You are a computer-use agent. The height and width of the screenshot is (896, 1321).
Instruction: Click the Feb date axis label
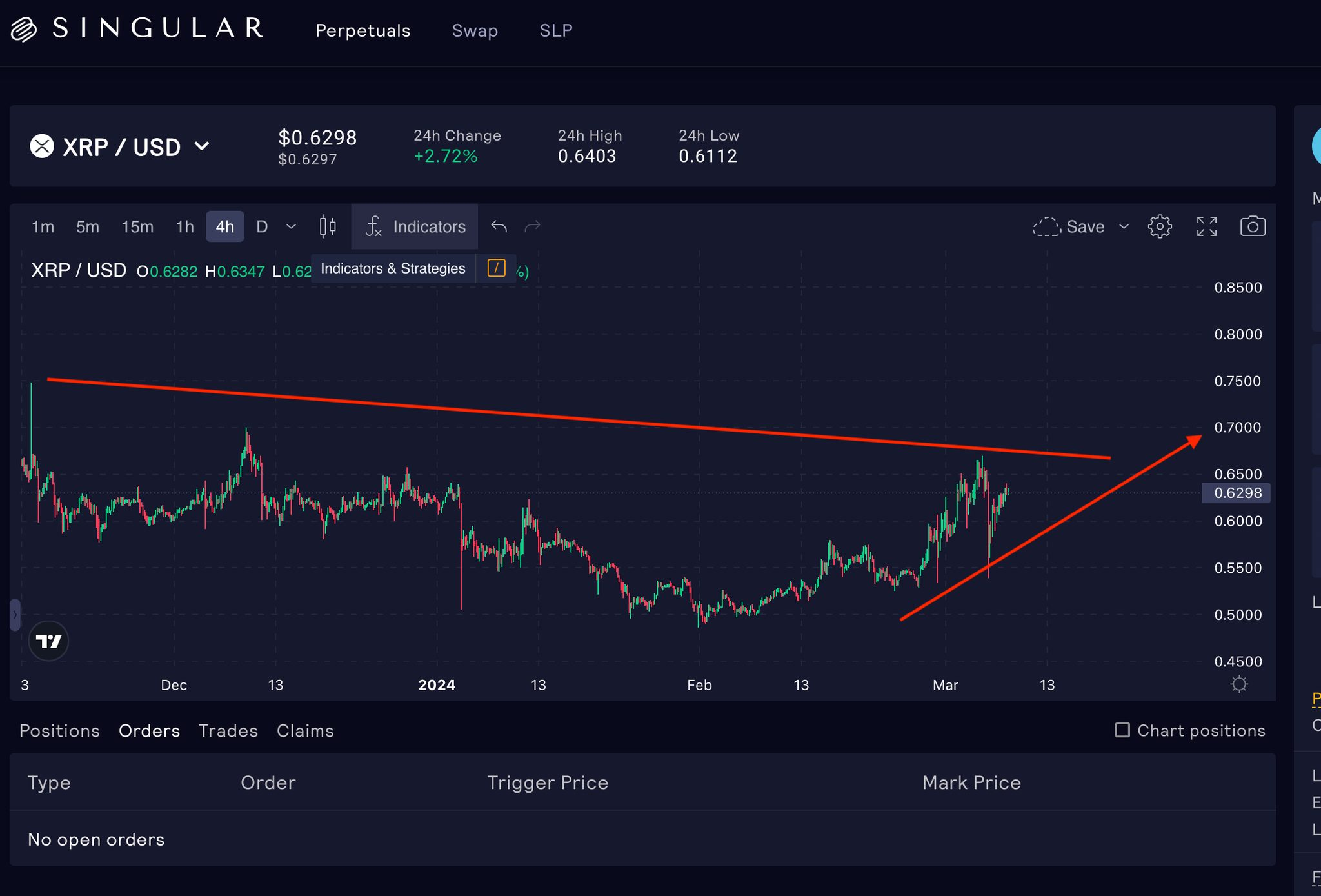point(699,685)
